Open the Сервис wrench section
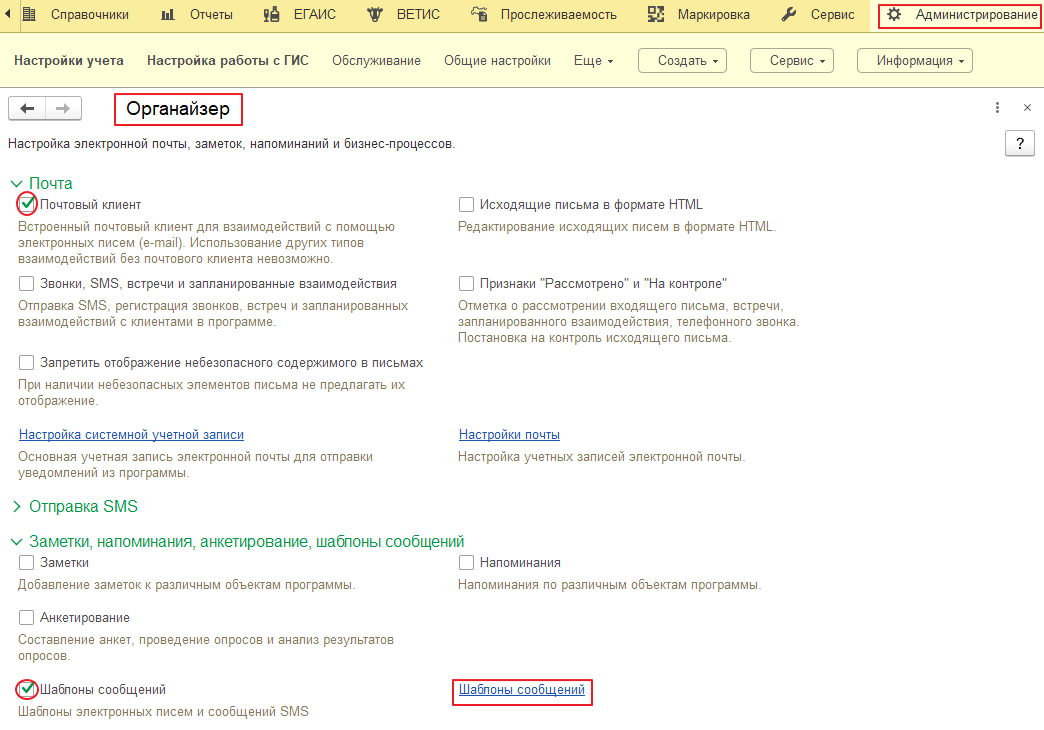Screen dimensions: 1044x730 point(817,15)
